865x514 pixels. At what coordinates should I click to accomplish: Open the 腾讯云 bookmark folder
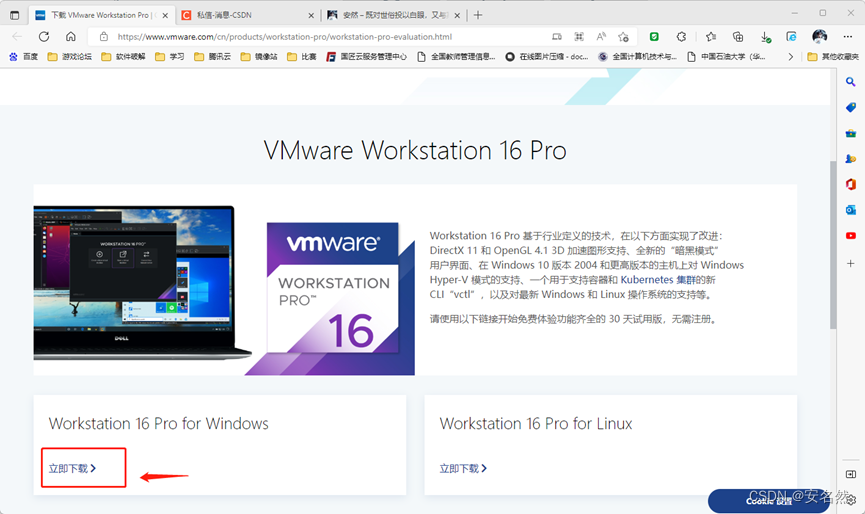click(x=212, y=57)
